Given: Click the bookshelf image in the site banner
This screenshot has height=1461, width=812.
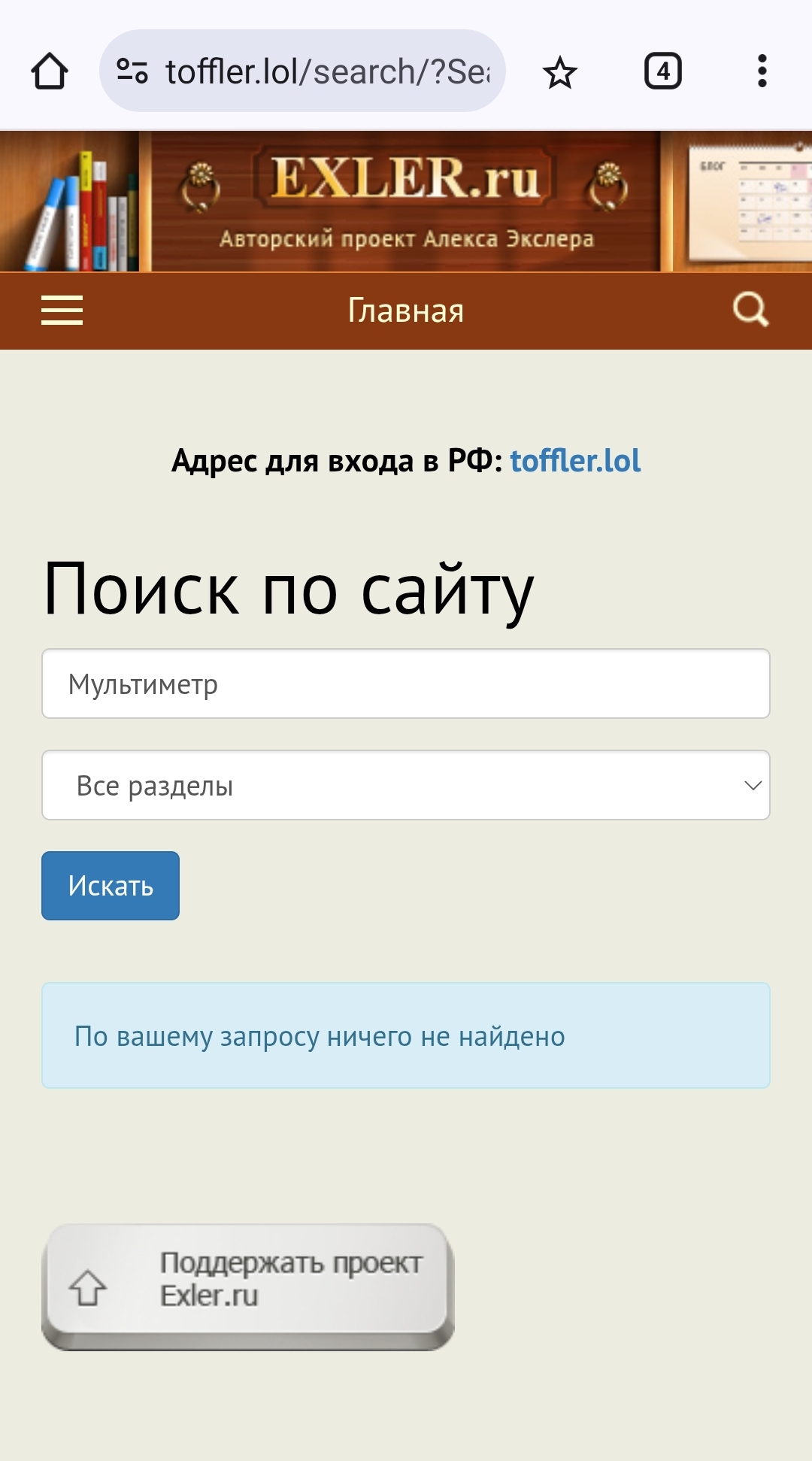Looking at the screenshot, I should coord(74,203).
